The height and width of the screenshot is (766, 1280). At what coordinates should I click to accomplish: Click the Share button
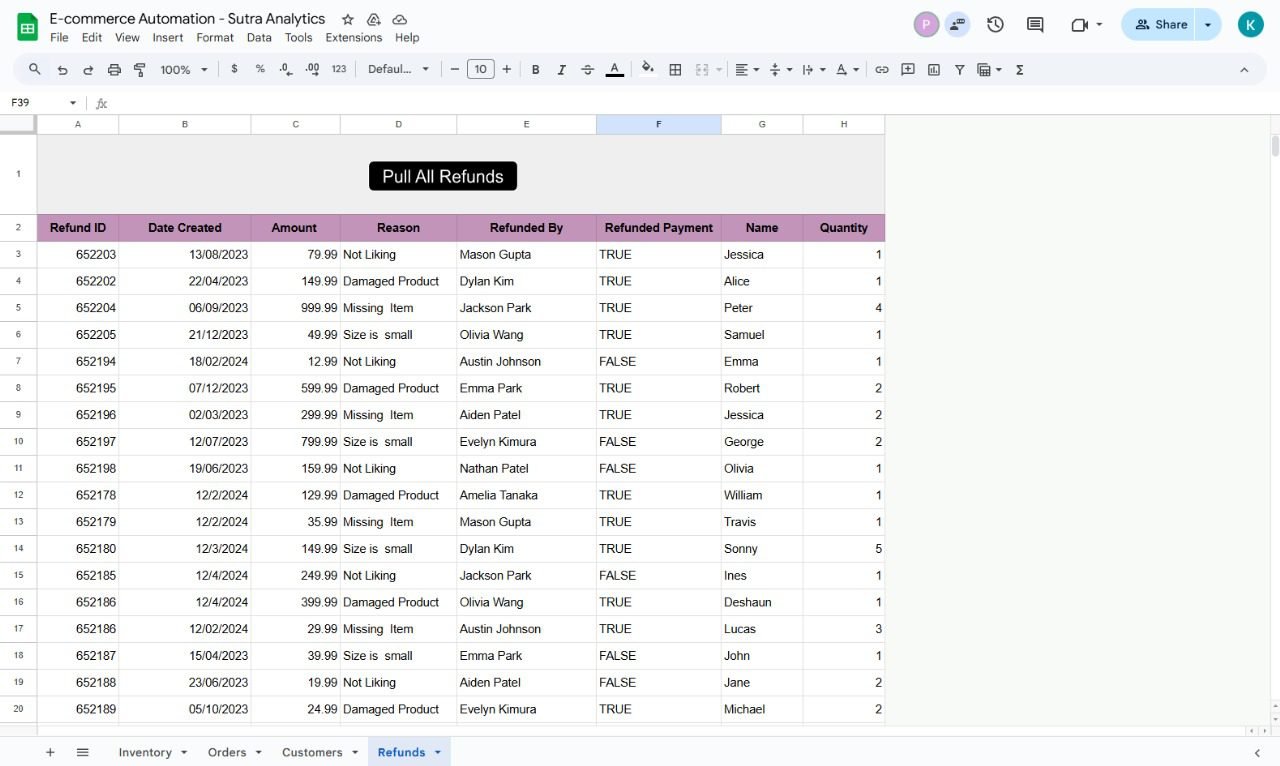[x=1160, y=25]
